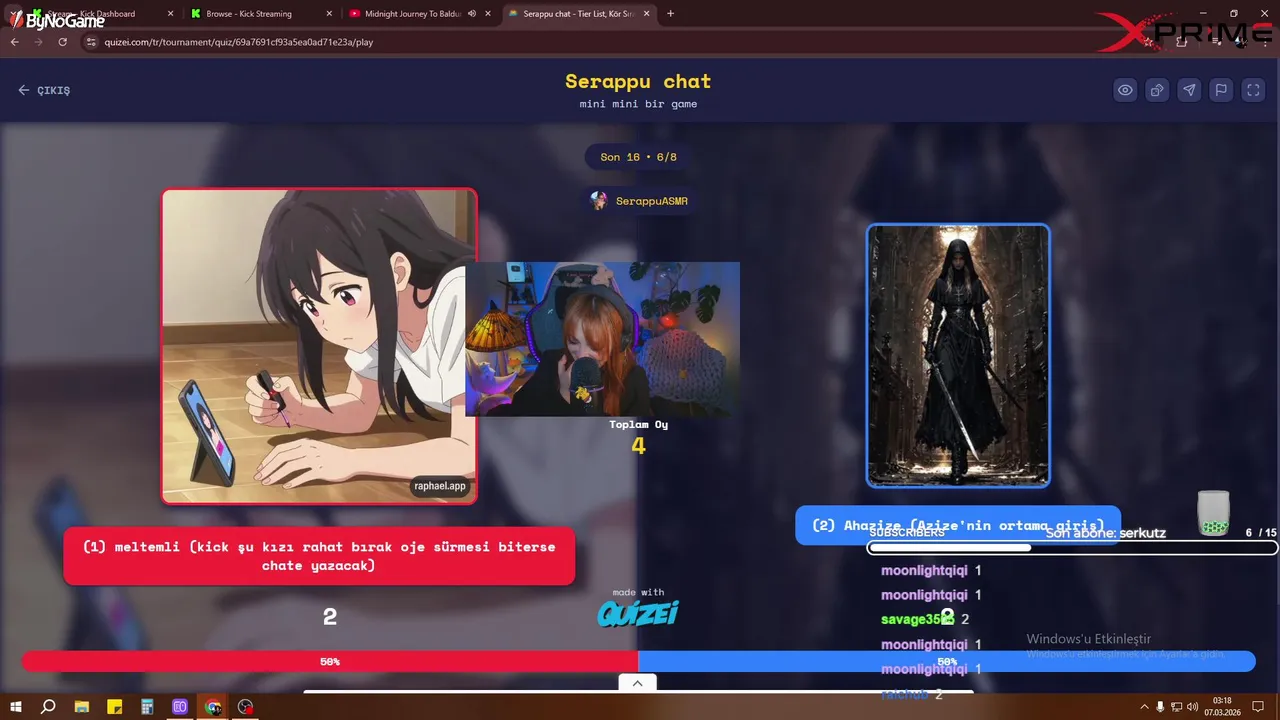The image size is (1280, 720).
Task: Click the 'Son 16 • 6/8' round indicator
Action: click(x=638, y=157)
